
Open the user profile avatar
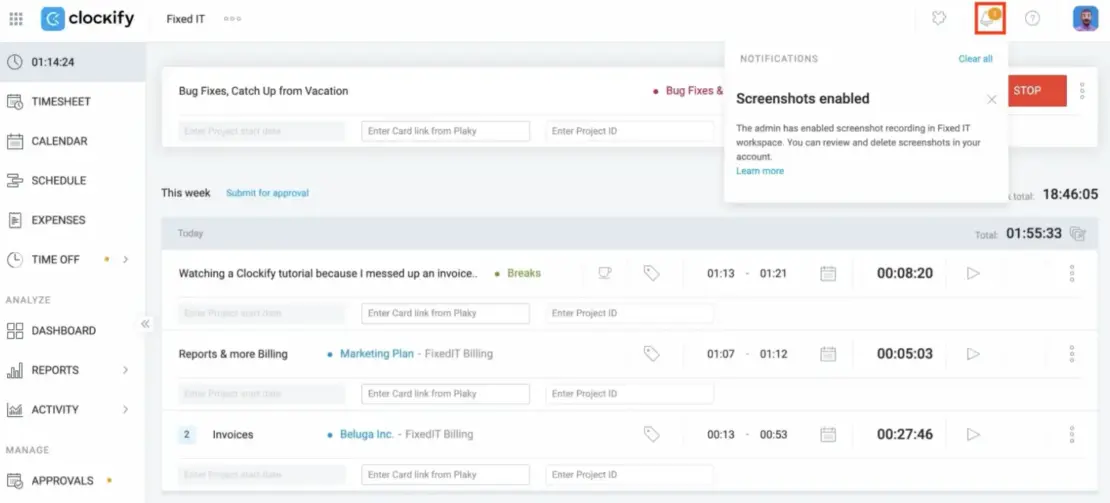[1085, 19]
